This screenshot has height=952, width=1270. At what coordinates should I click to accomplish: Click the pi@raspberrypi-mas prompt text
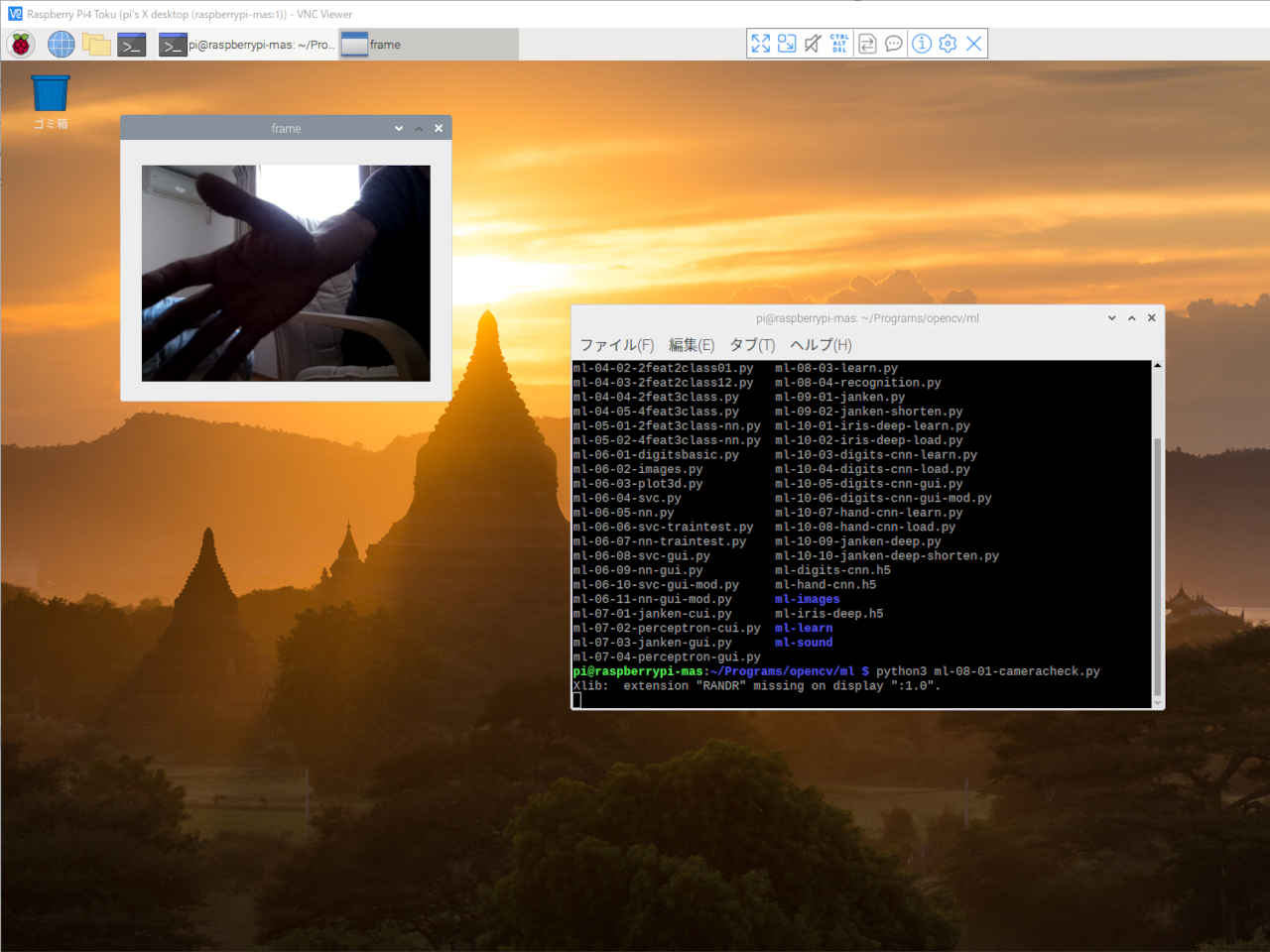(638, 671)
